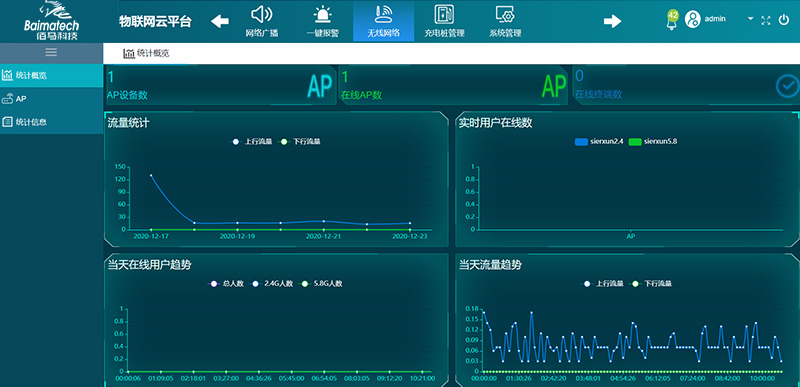Toggle 上行流量 legend in 流量统计 chart
This screenshot has width=800, height=387.
click(x=250, y=142)
